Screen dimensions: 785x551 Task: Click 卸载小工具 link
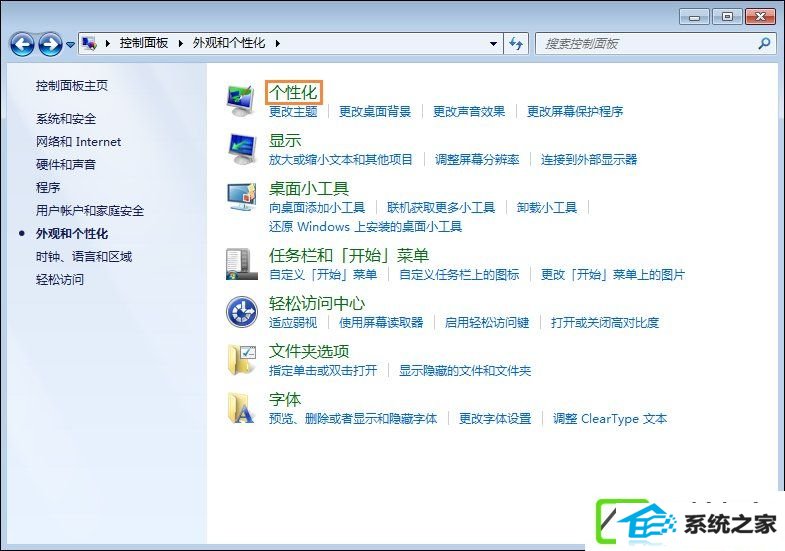(x=547, y=208)
